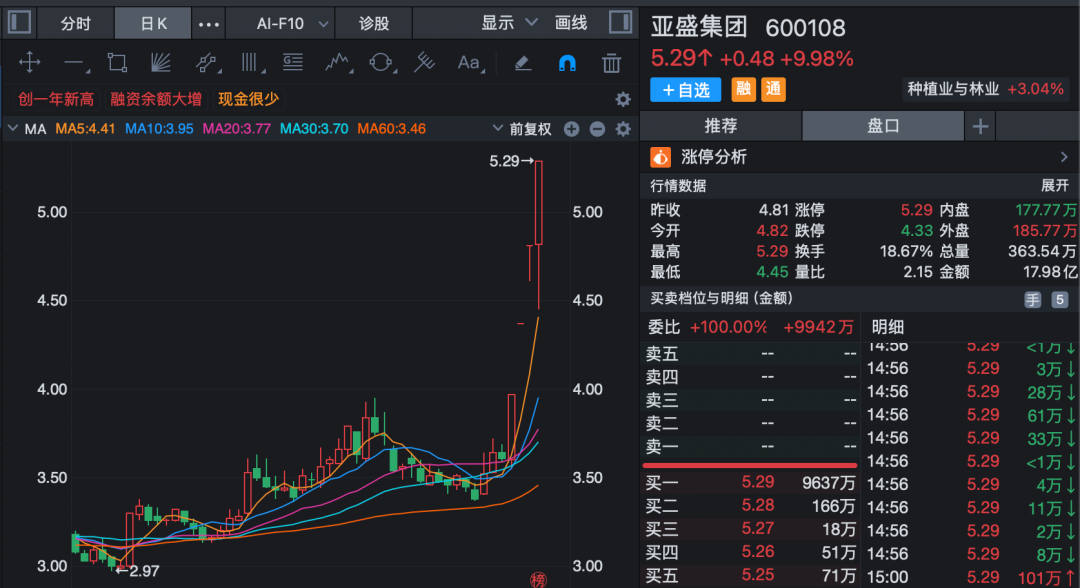Open the 前复权 adjustment dropdown
The image size is (1080, 588).
[x=521, y=129]
